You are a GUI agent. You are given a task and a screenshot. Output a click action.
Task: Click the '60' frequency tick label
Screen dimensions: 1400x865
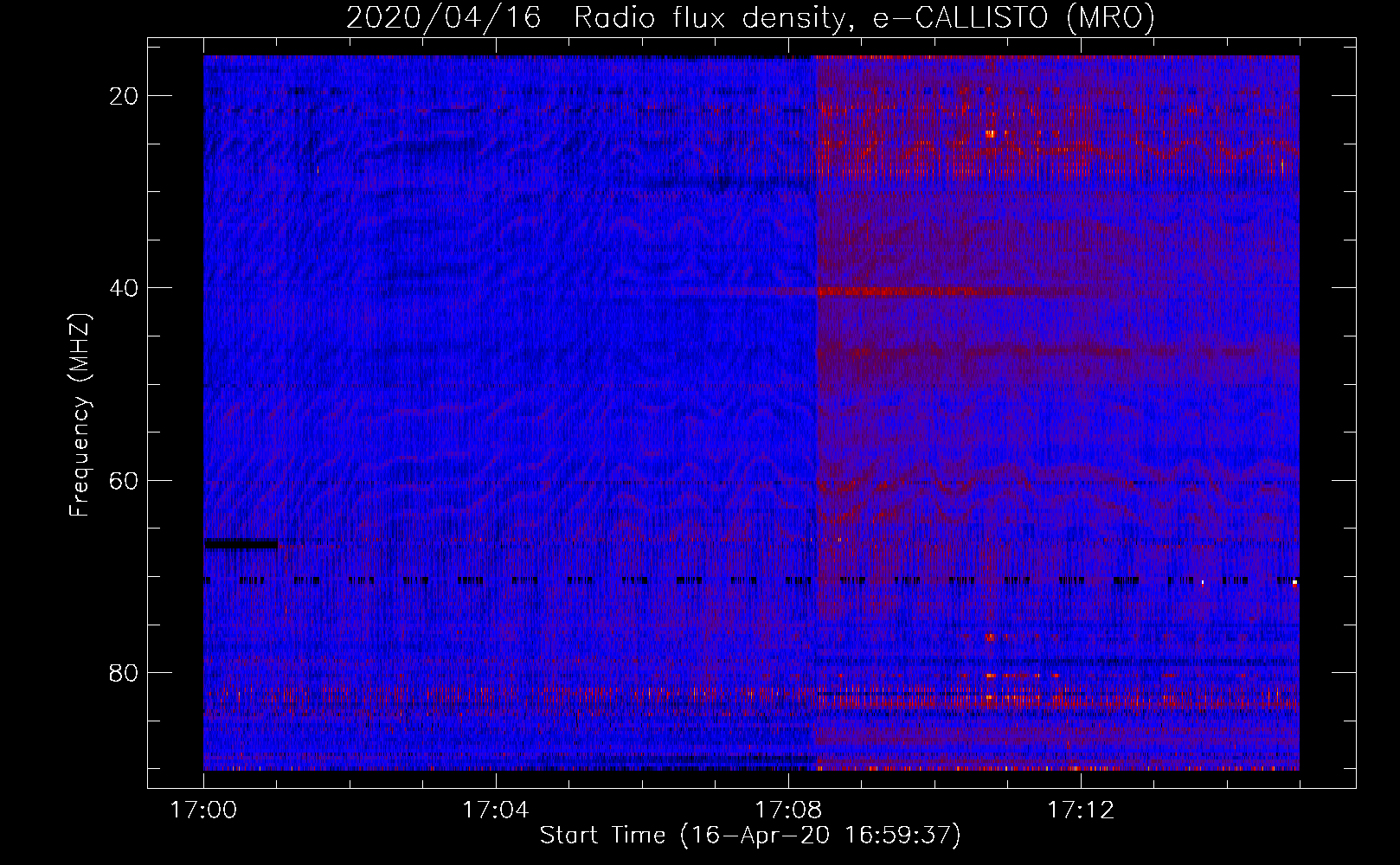[x=124, y=480]
